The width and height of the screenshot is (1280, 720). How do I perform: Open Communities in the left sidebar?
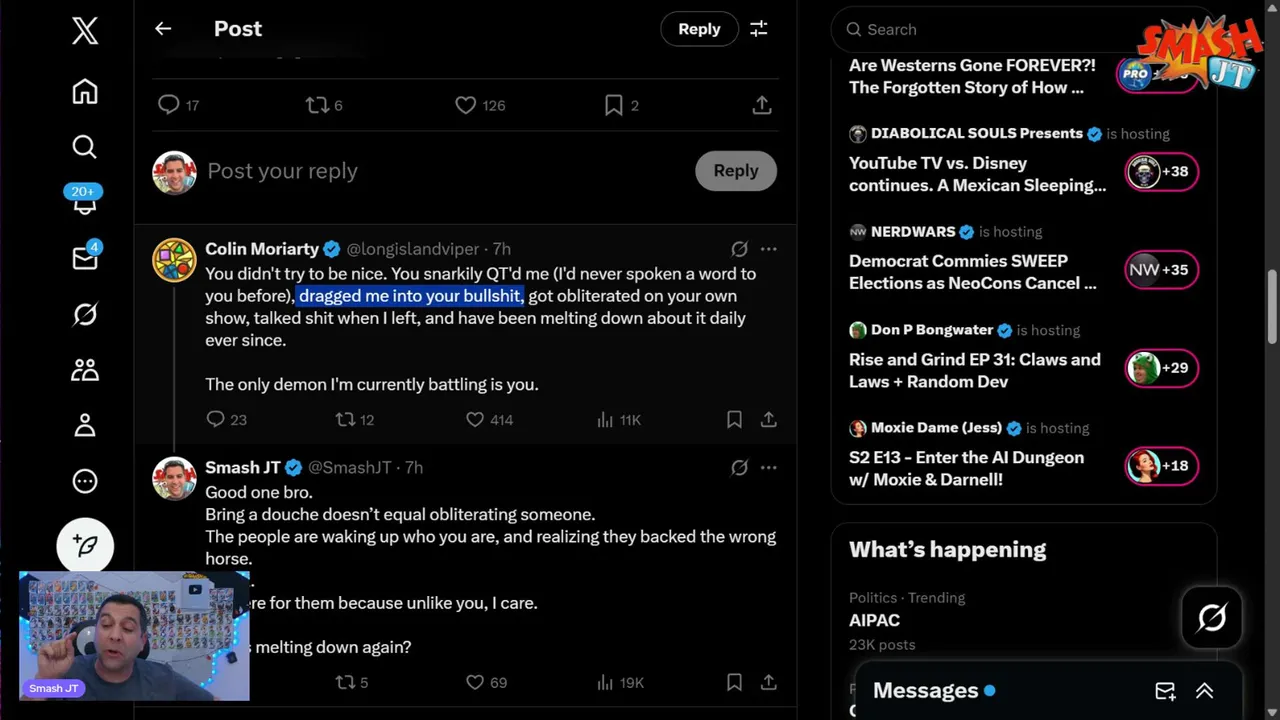click(85, 370)
